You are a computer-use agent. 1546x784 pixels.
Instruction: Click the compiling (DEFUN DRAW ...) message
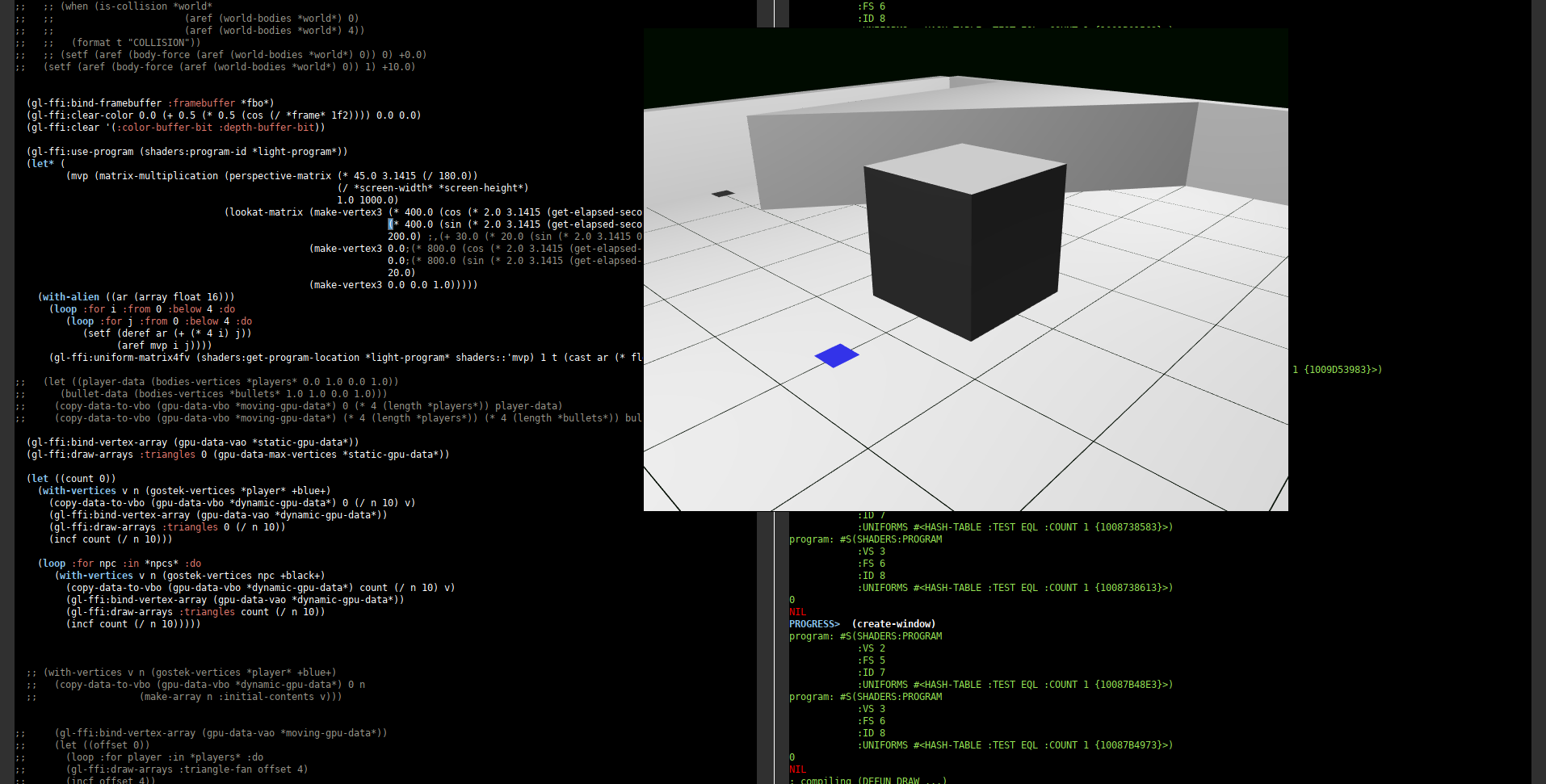(x=868, y=780)
